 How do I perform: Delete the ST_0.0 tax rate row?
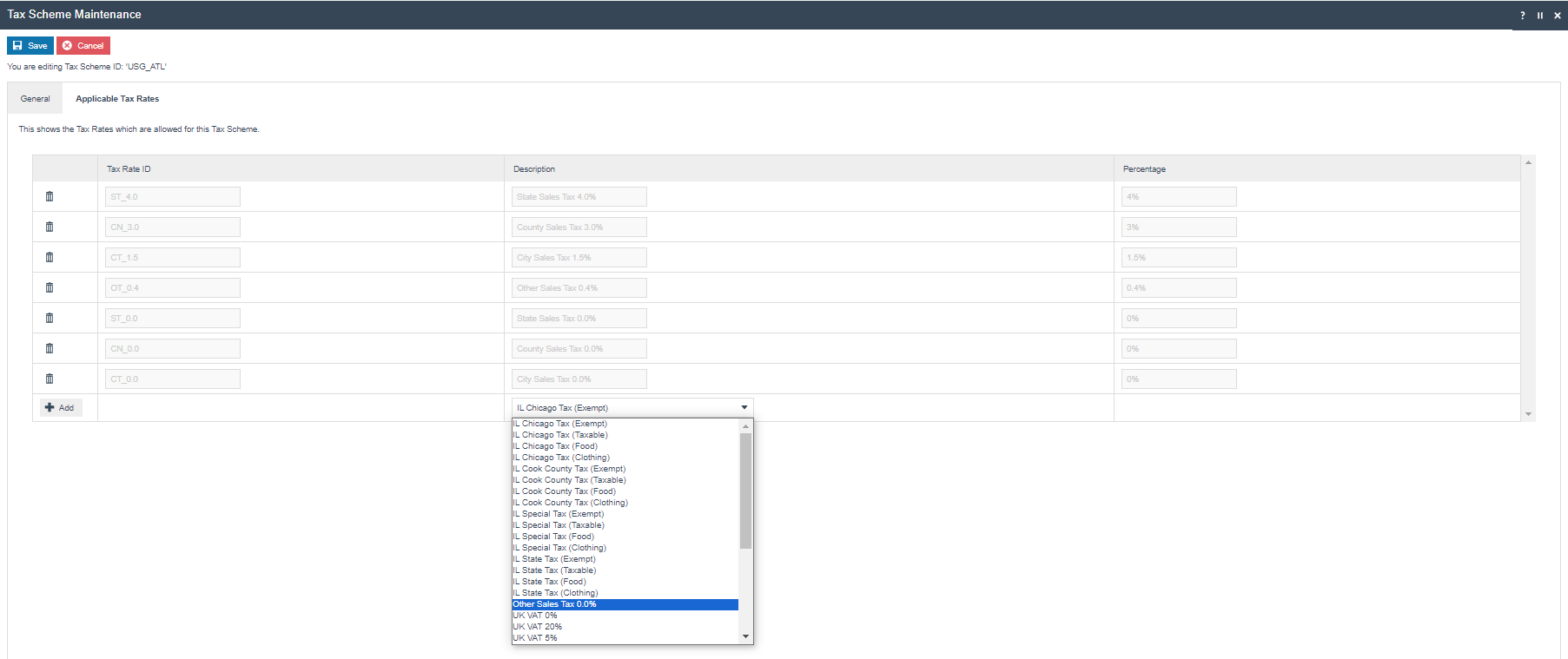(x=50, y=318)
